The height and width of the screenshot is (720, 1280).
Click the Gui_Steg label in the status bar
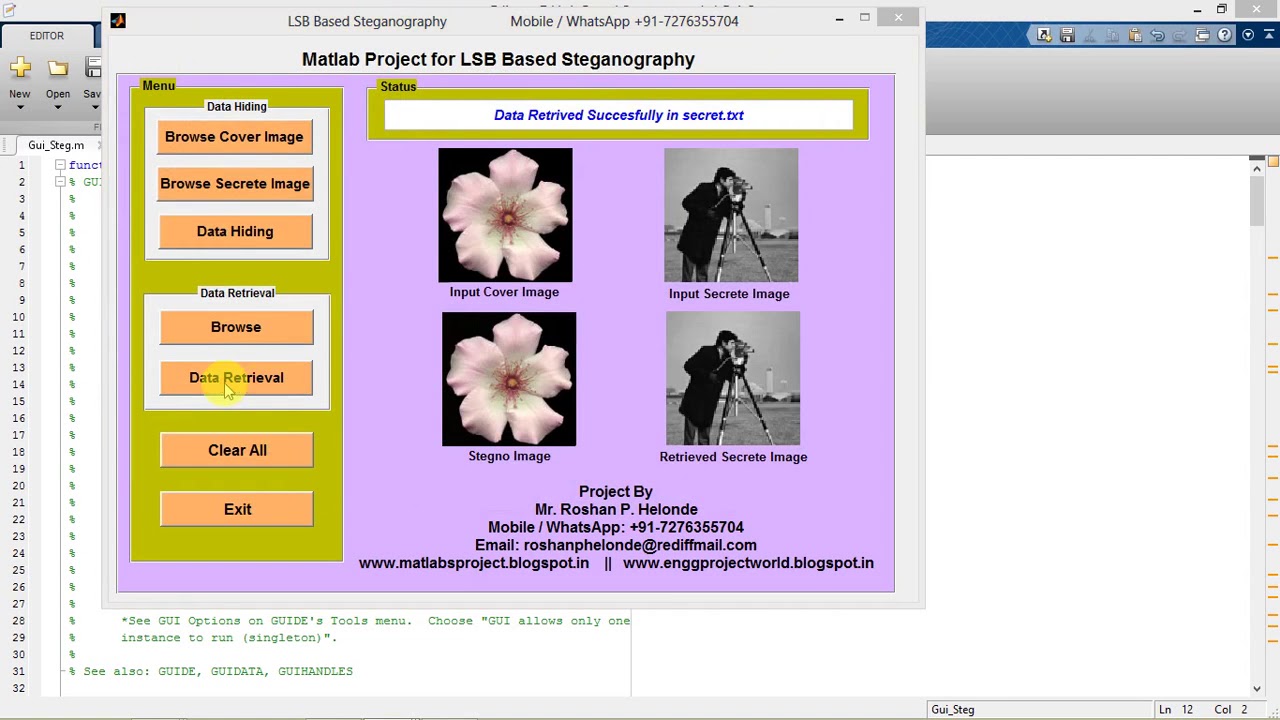click(x=952, y=710)
